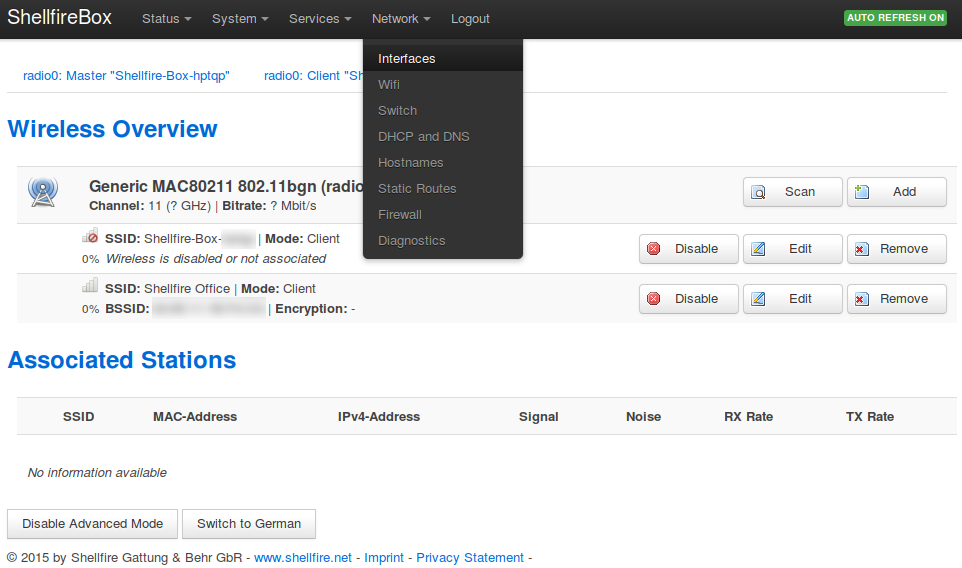Click the wireless radio antenna icon
Viewport: 962px width, 568px height.
pos(43,191)
